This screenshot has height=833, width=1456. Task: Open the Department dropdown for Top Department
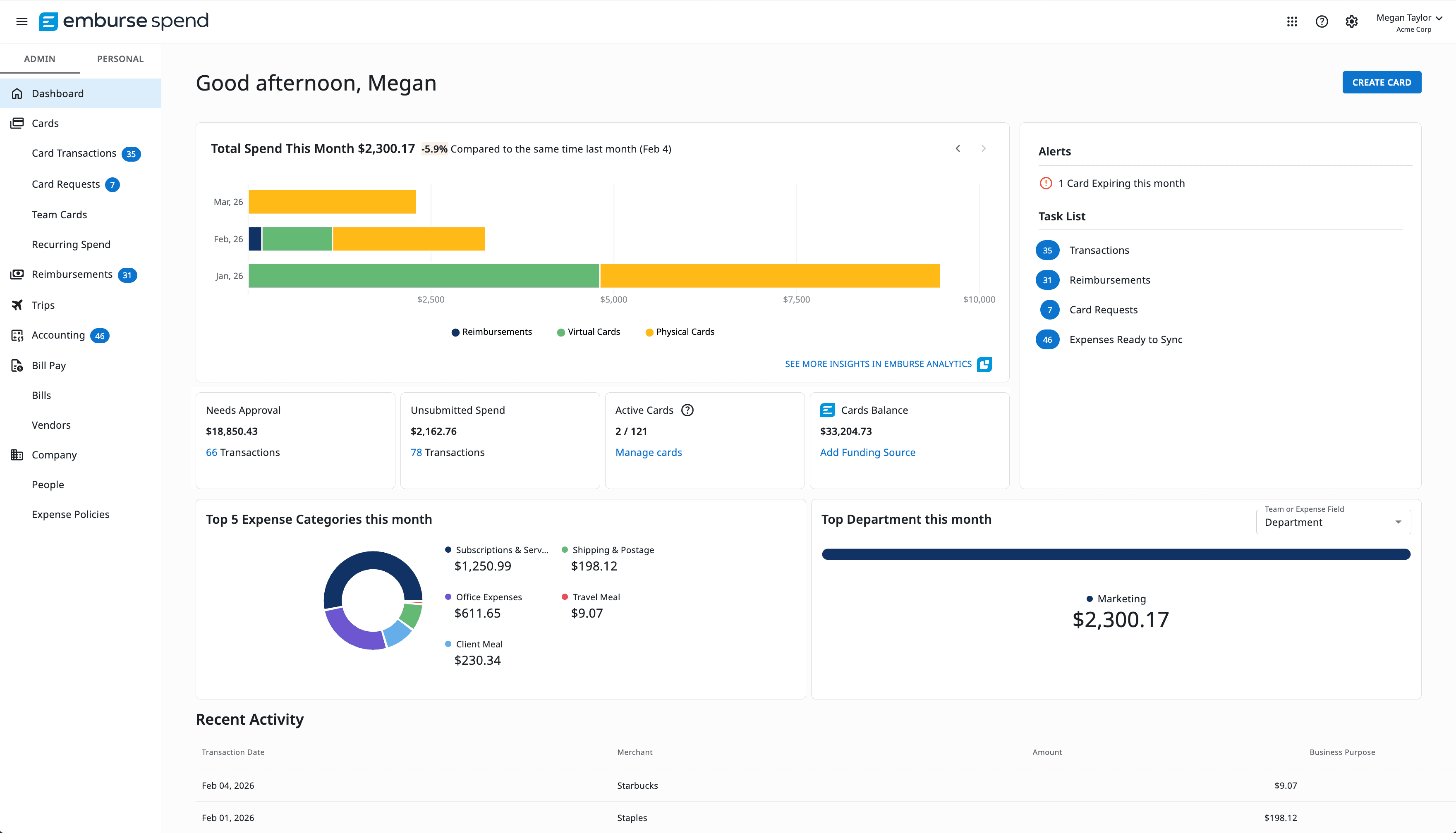(x=1333, y=522)
